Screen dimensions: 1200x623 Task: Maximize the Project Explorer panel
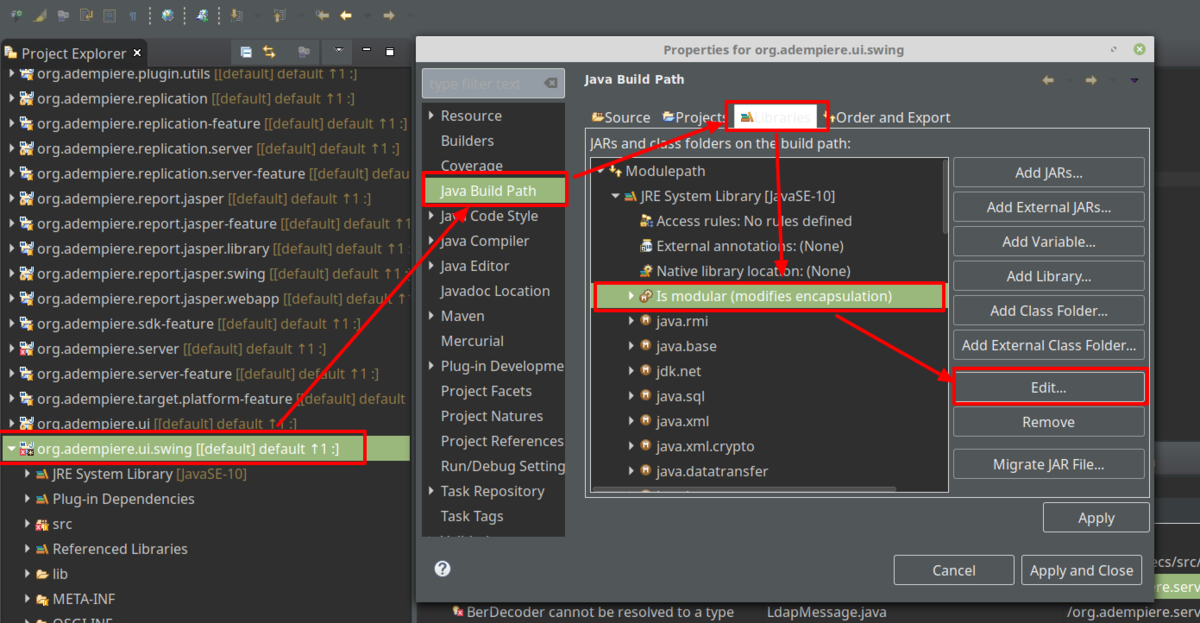pos(390,51)
